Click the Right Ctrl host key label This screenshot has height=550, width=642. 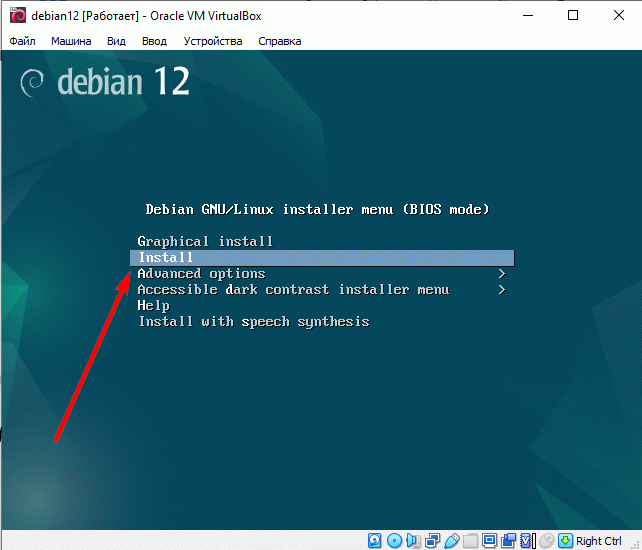pyautogui.click(x=599, y=541)
